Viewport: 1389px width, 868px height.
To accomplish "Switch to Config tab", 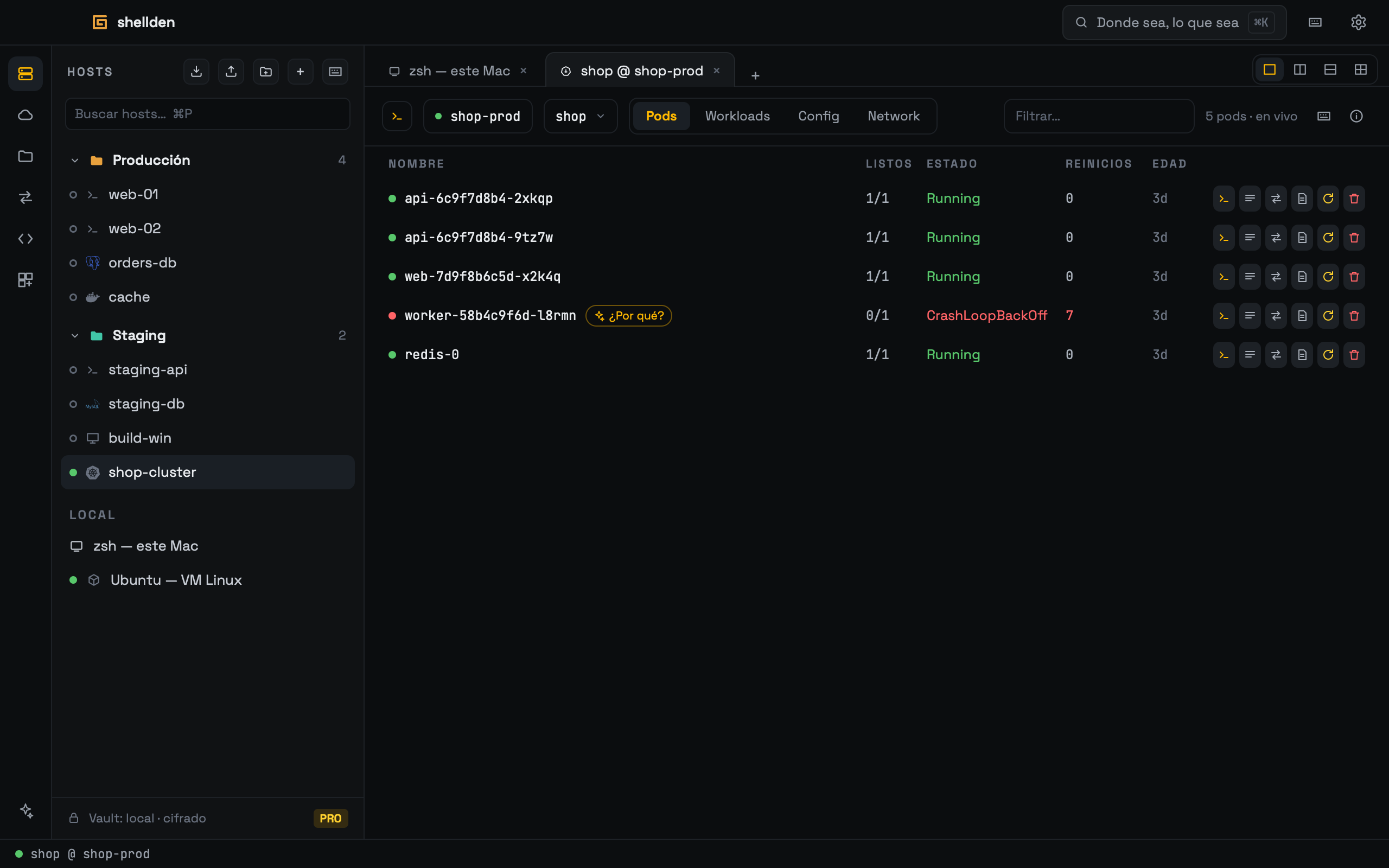I will tap(818, 116).
